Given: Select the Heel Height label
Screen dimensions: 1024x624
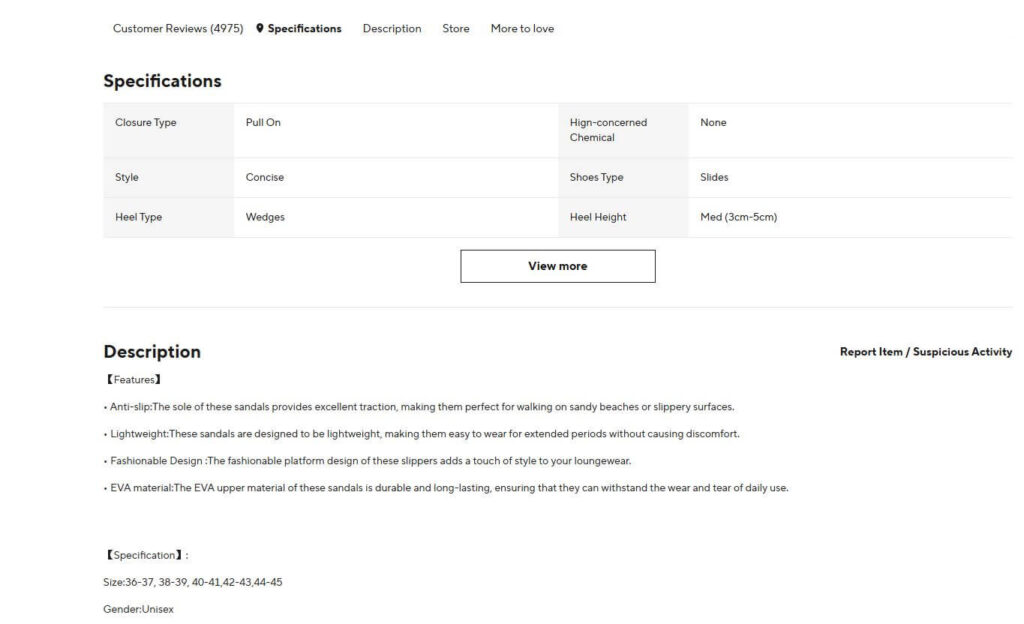Looking at the screenshot, I should click(x=598, y=217).
